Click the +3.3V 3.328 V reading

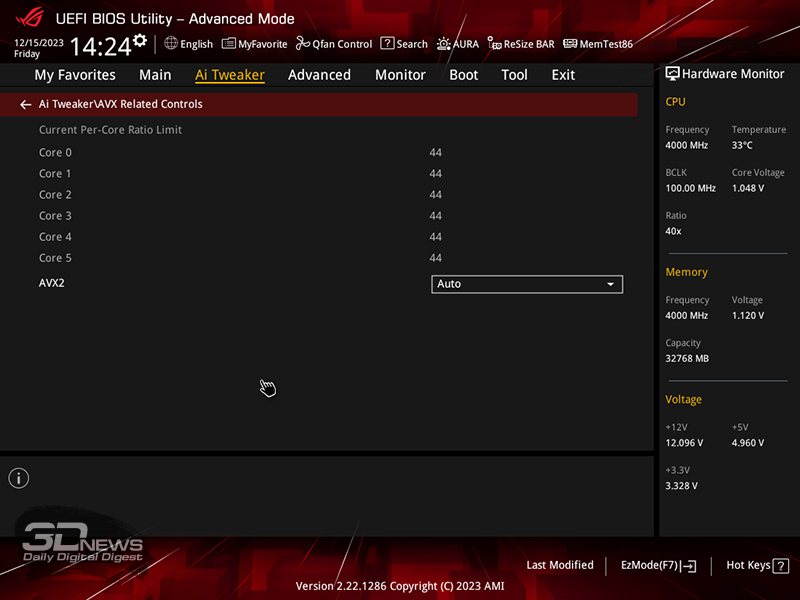tap(681, 486)
